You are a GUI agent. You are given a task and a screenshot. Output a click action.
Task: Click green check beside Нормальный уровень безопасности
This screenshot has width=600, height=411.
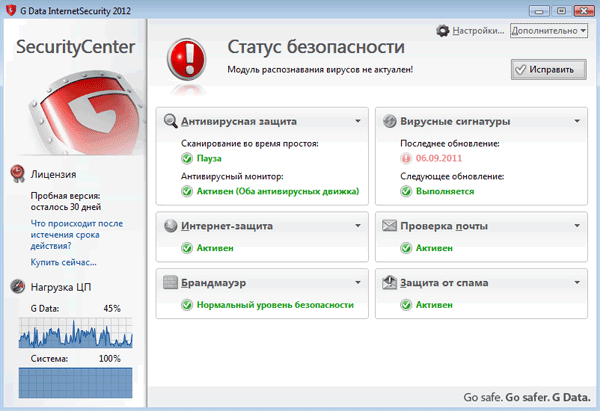click(187, 305)
